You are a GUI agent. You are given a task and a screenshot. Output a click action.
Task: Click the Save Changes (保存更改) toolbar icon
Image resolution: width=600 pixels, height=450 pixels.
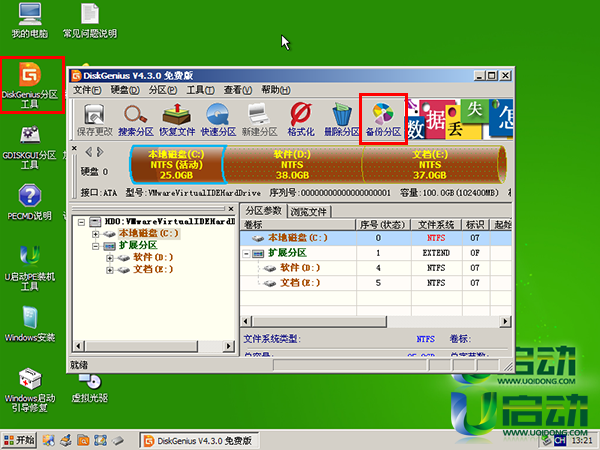pos(95,120)
